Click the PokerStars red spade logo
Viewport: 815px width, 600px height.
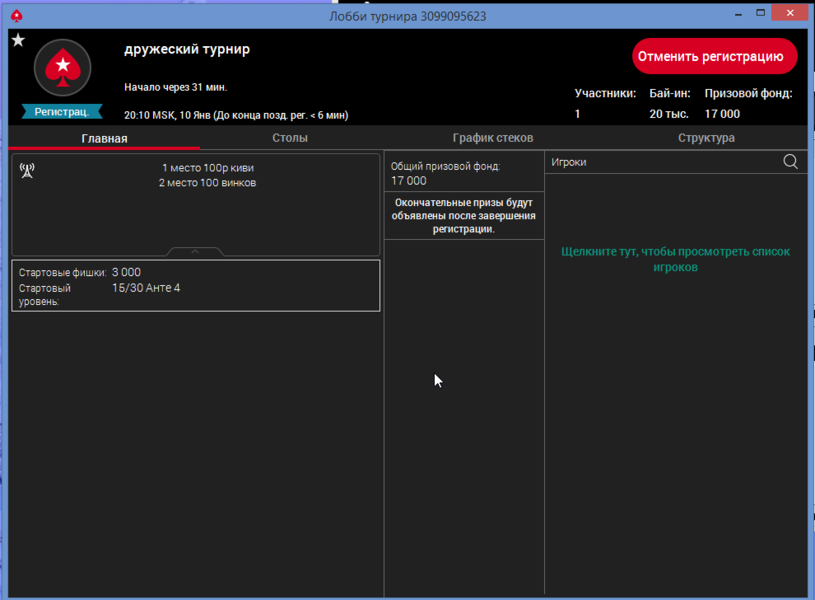pyautogui.click(x=63, y=68)
